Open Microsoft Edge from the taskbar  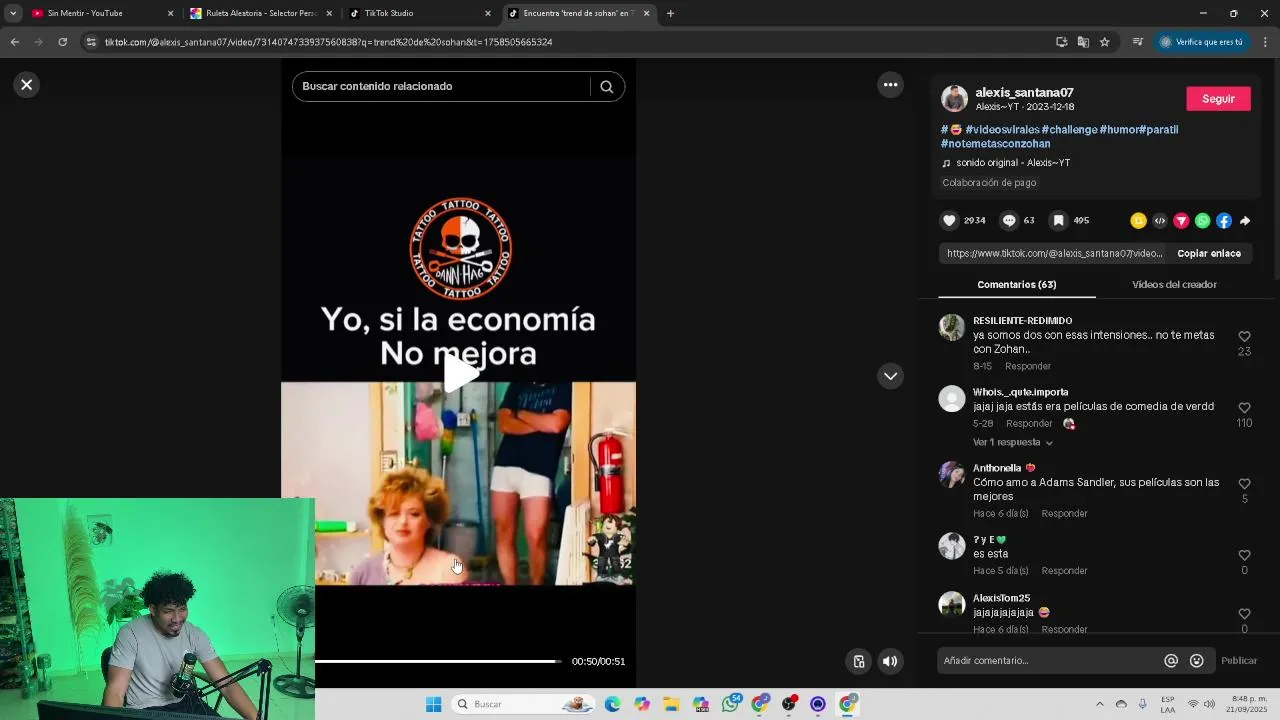pos(612,704)
